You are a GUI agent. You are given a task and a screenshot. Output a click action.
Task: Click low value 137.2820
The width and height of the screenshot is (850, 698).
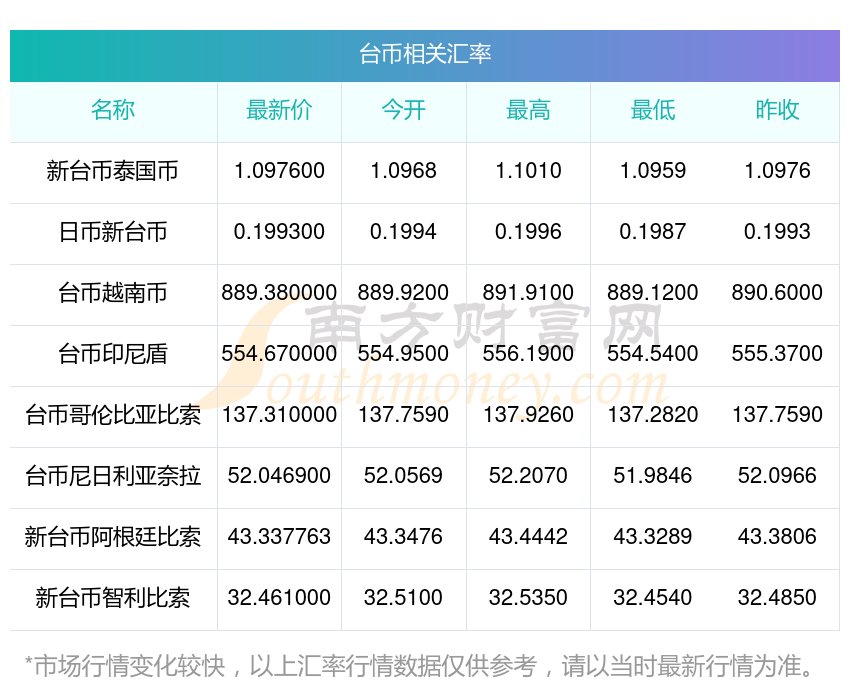point(653,415)
